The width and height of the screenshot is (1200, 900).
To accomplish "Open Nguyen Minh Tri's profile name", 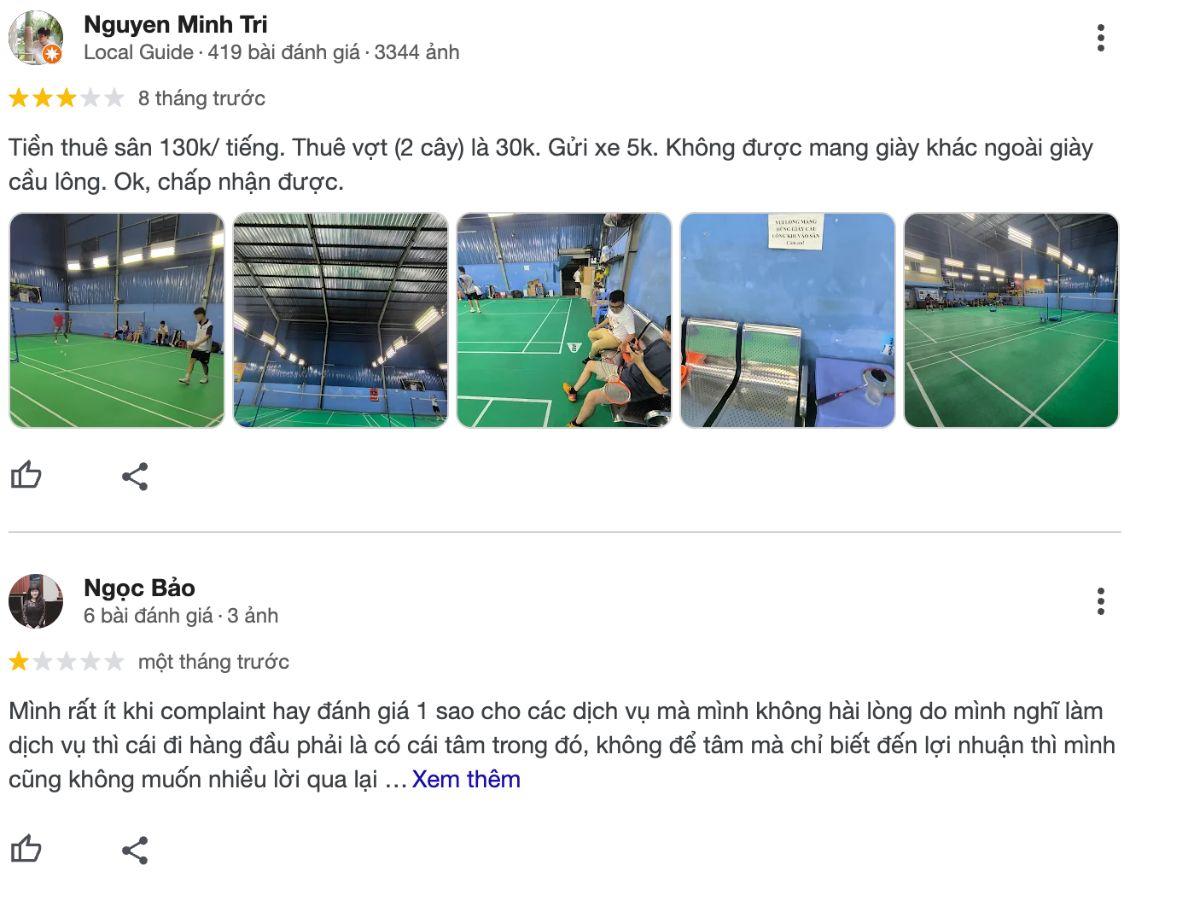I will pyautogui.click(x=175, y=24).
